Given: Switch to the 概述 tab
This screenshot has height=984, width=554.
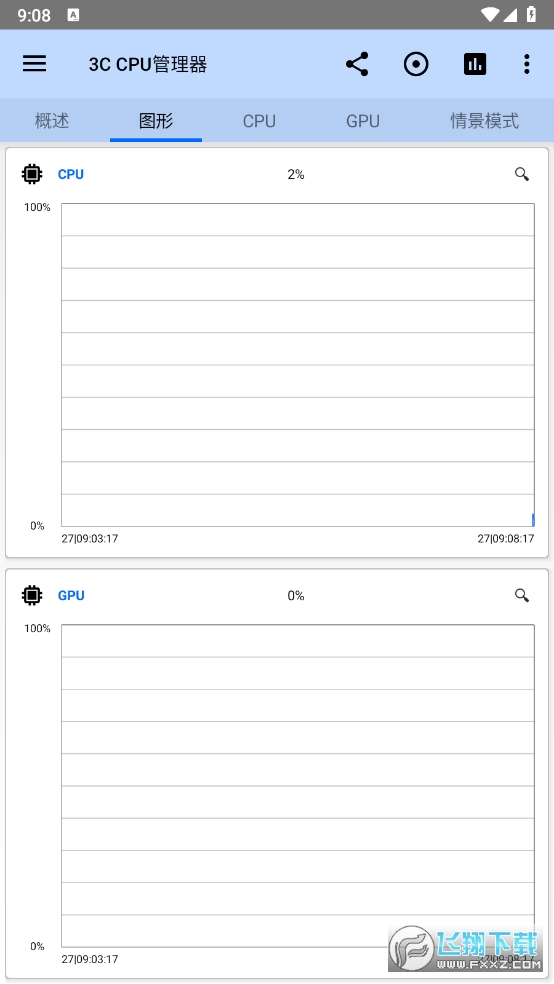Looking at the screenshot, I should 51,120.
